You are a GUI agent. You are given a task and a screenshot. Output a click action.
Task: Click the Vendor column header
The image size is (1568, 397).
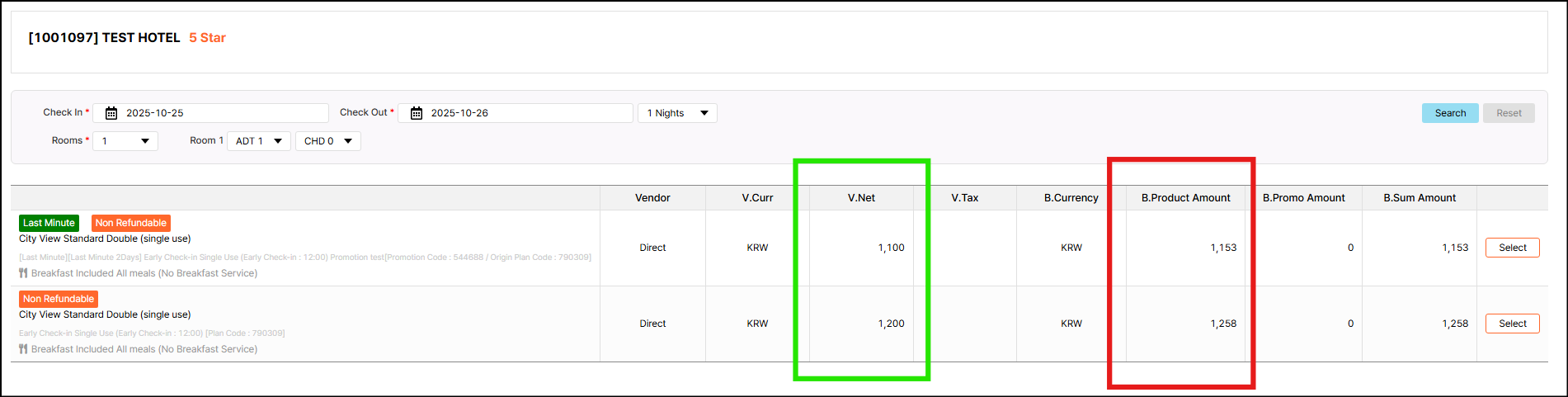pos(652,198)
